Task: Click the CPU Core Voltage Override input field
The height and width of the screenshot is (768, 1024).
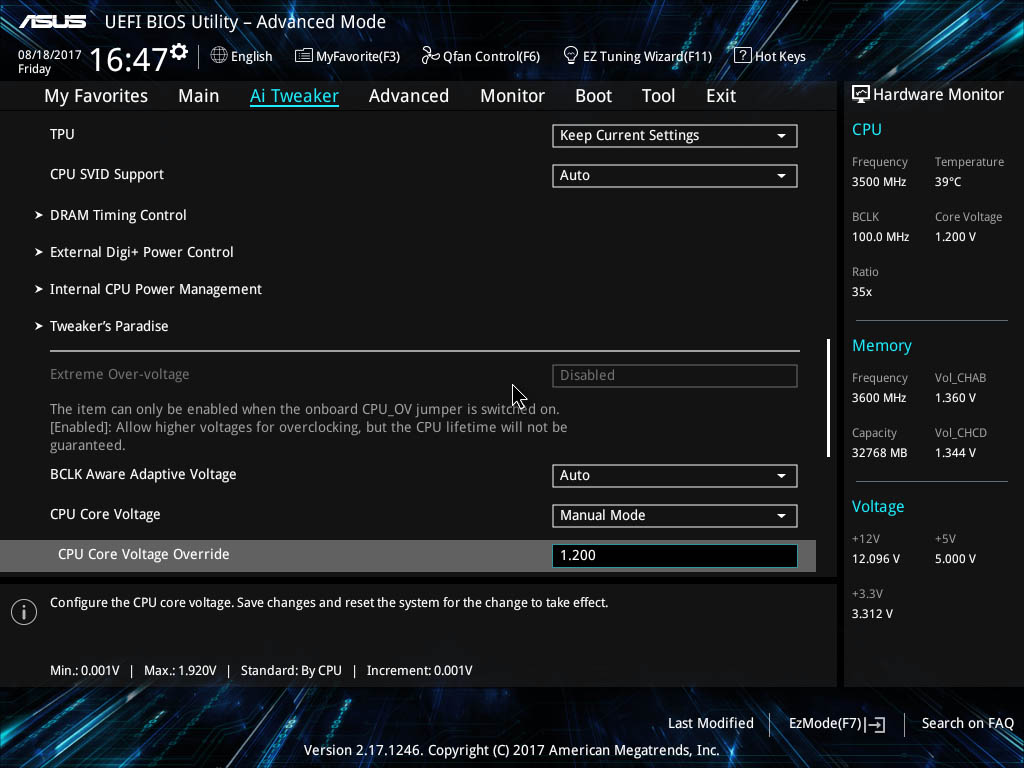Action: (674, 556)
